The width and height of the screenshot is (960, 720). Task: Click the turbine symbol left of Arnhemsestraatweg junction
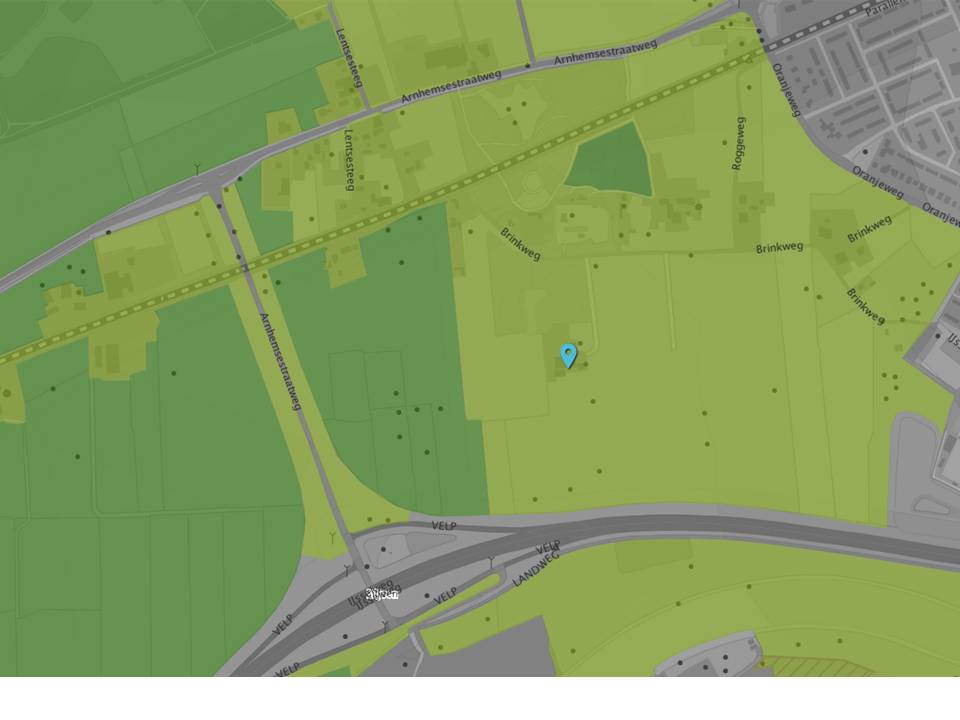197,169
